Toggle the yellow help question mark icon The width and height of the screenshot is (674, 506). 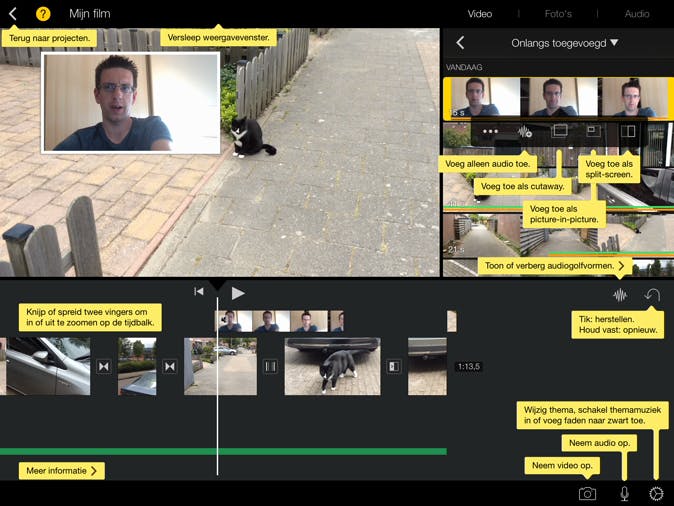click(x=43, y=14)
